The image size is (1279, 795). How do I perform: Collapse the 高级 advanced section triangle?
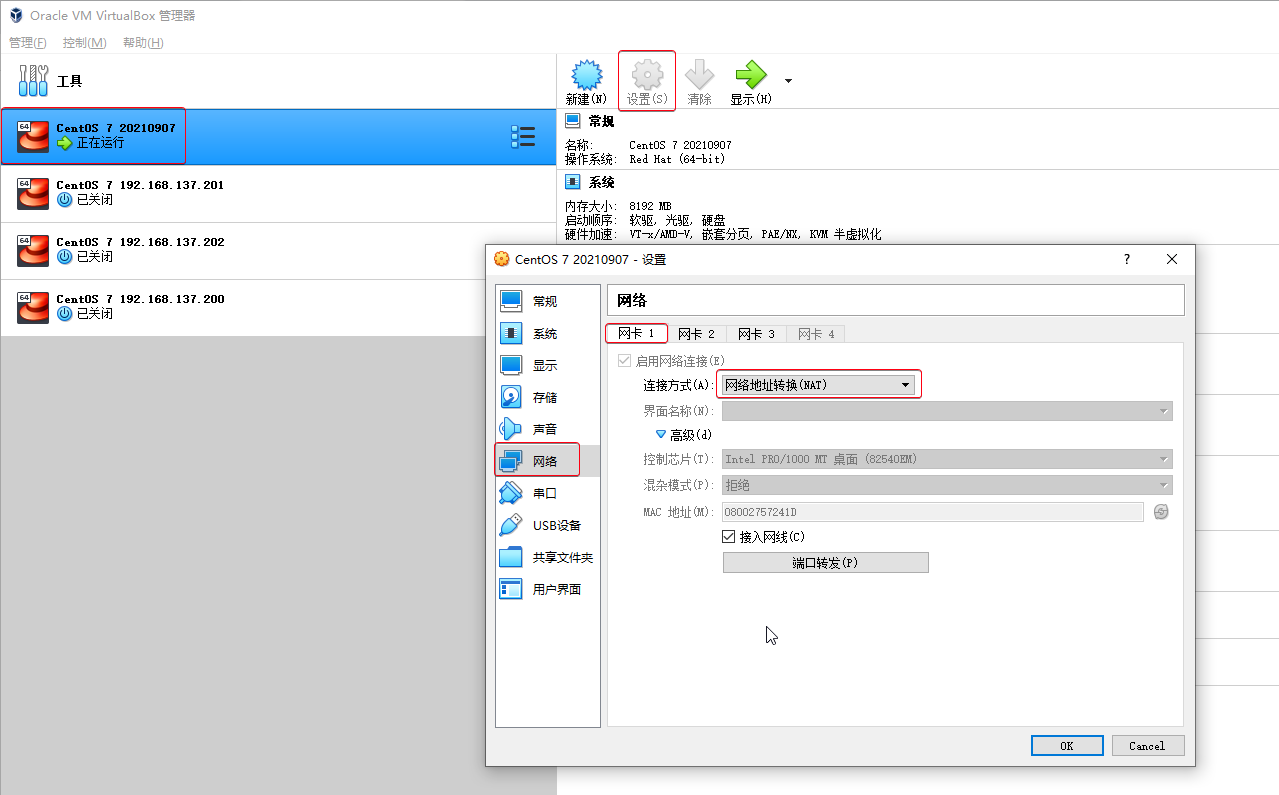660,435
